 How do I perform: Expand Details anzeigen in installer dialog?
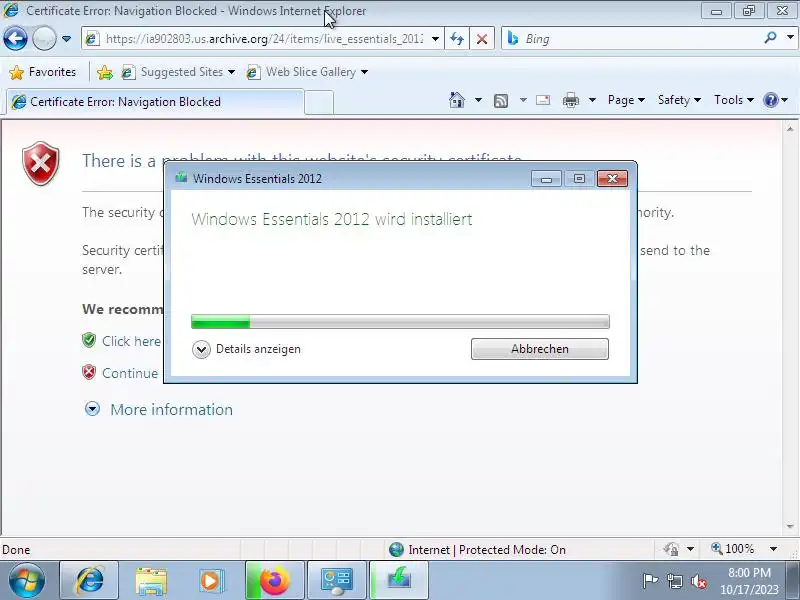[x=201, y=349]
